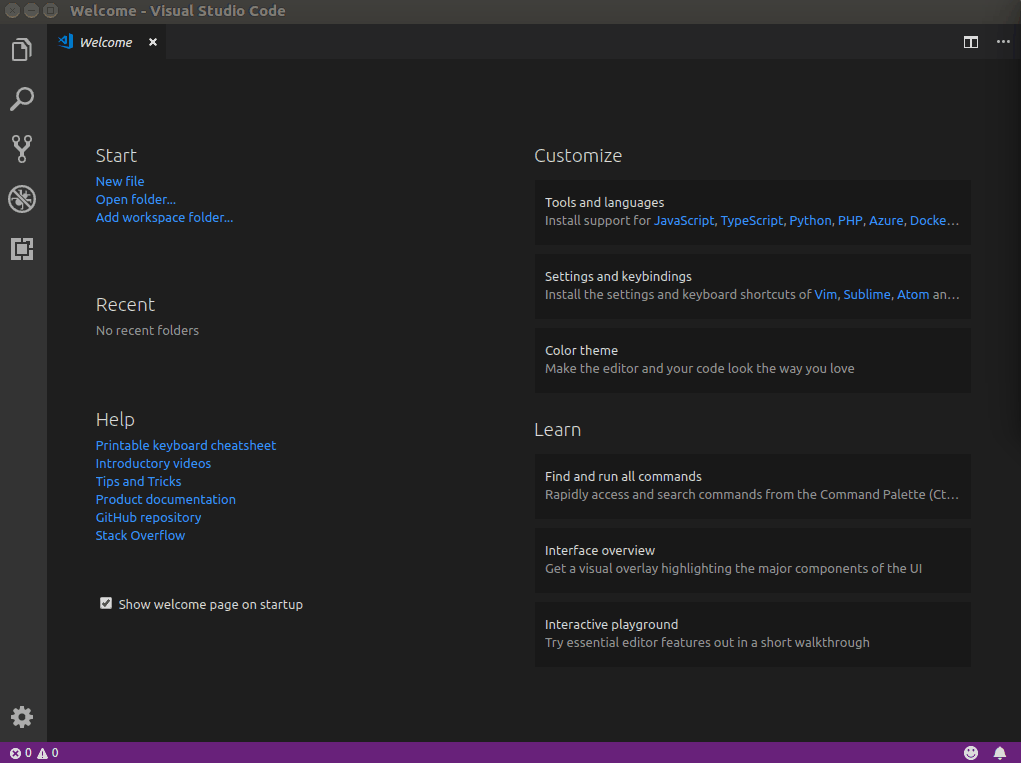Click the notifications bell icon
The width and height of the screenshot is (1021, 763).
999,752
